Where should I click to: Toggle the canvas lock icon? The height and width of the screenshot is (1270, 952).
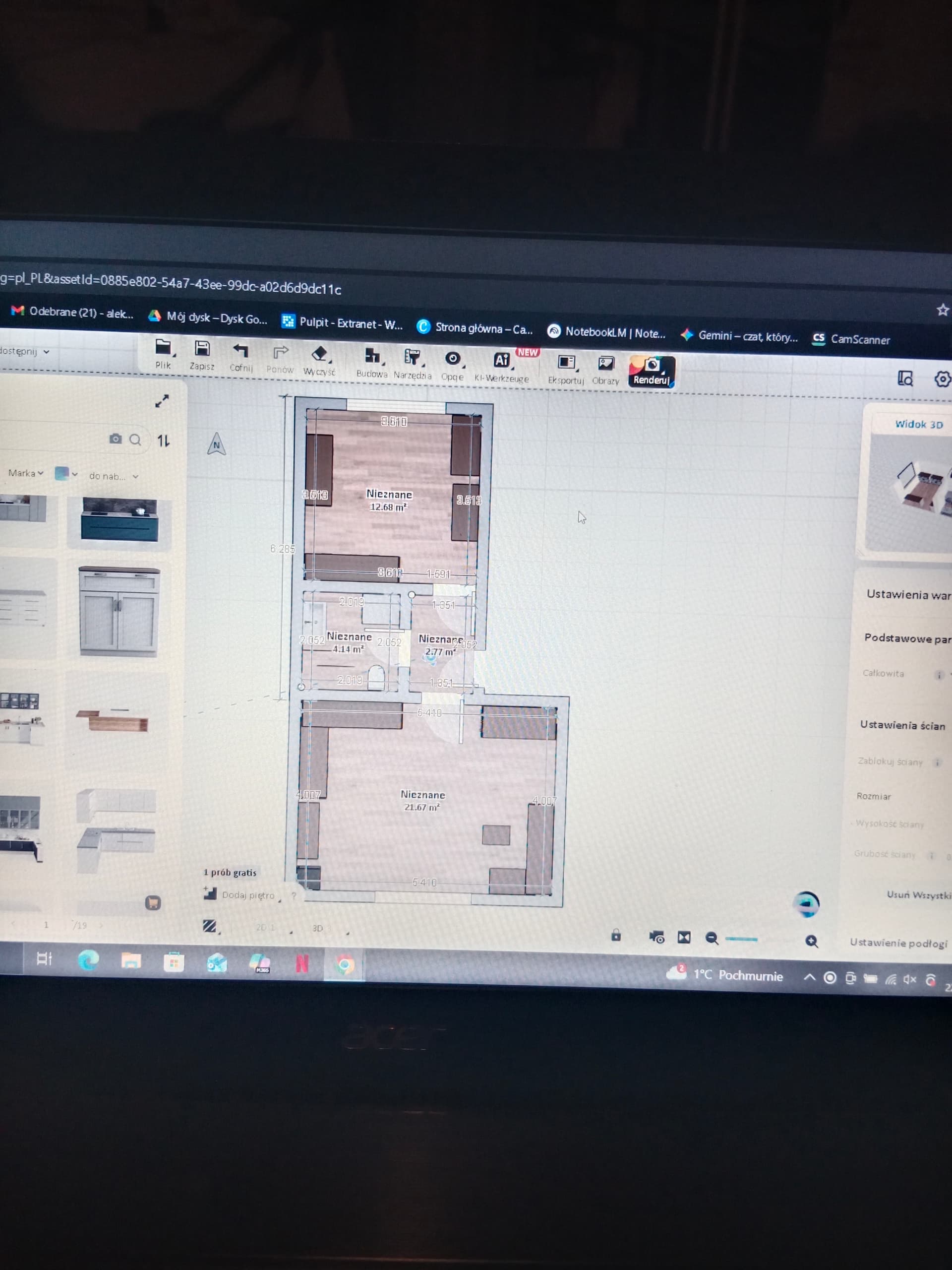click(616, 935)
